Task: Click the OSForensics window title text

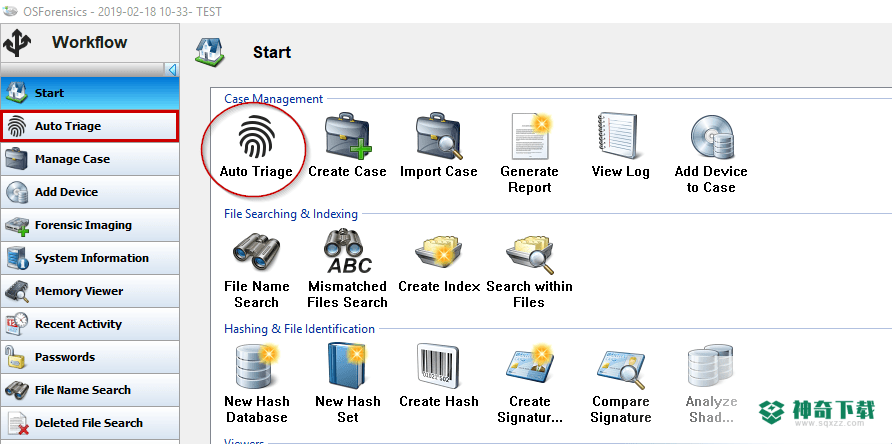Action: tap(121, 11)
